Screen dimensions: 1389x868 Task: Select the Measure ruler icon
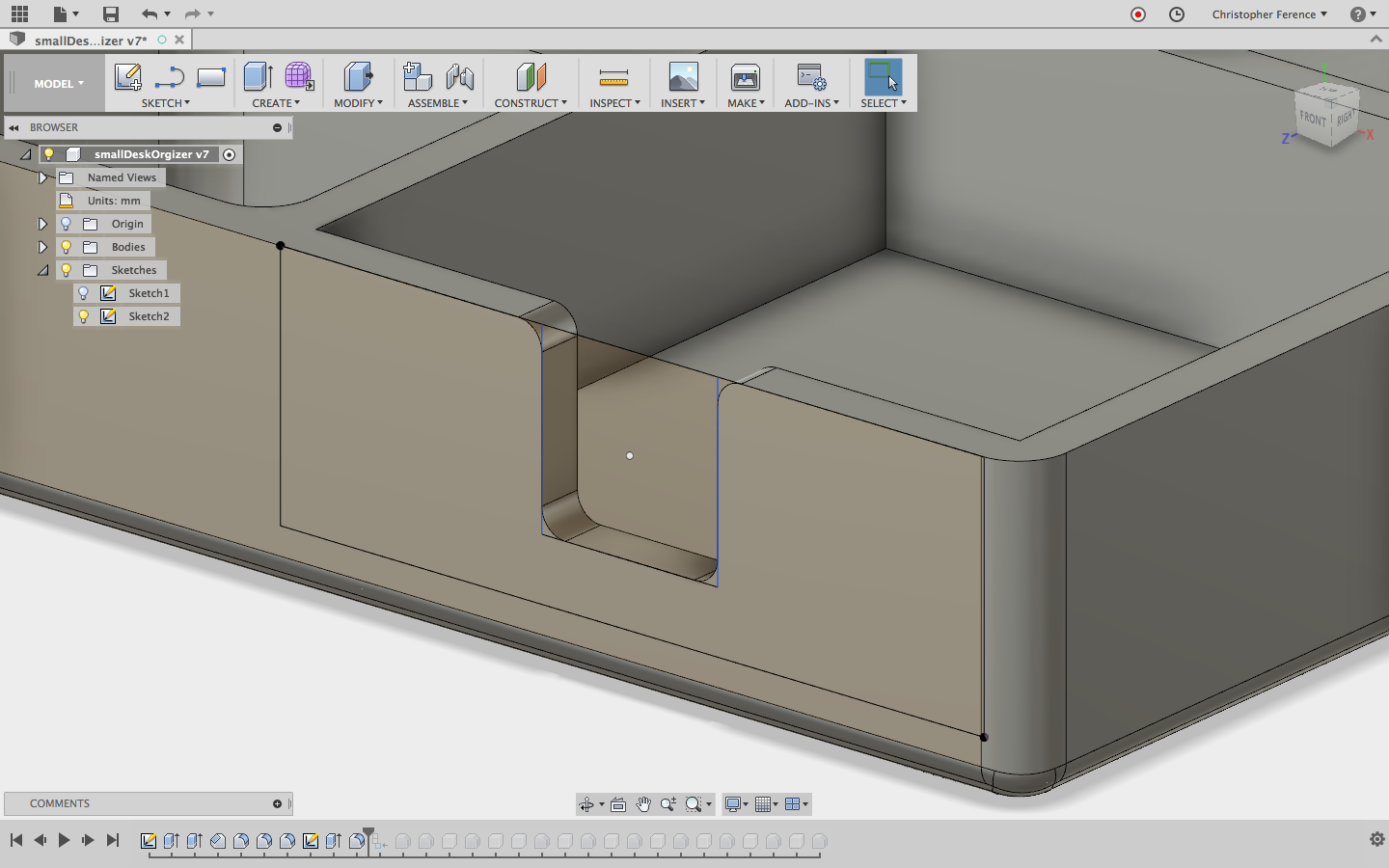(614, 77)
